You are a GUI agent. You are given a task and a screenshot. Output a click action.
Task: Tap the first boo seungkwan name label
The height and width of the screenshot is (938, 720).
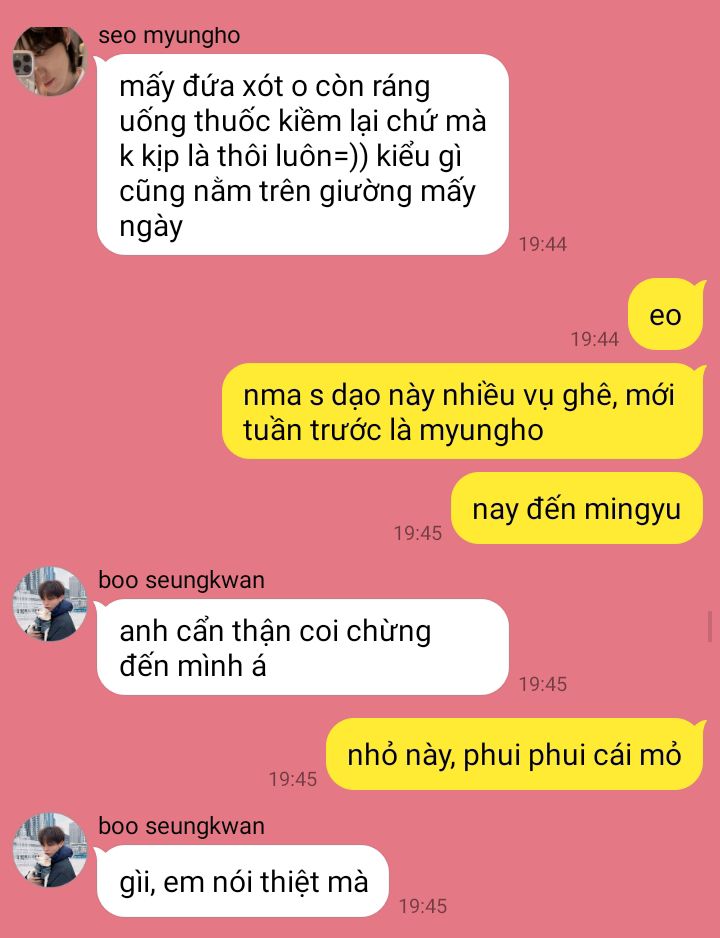point(181,580)
